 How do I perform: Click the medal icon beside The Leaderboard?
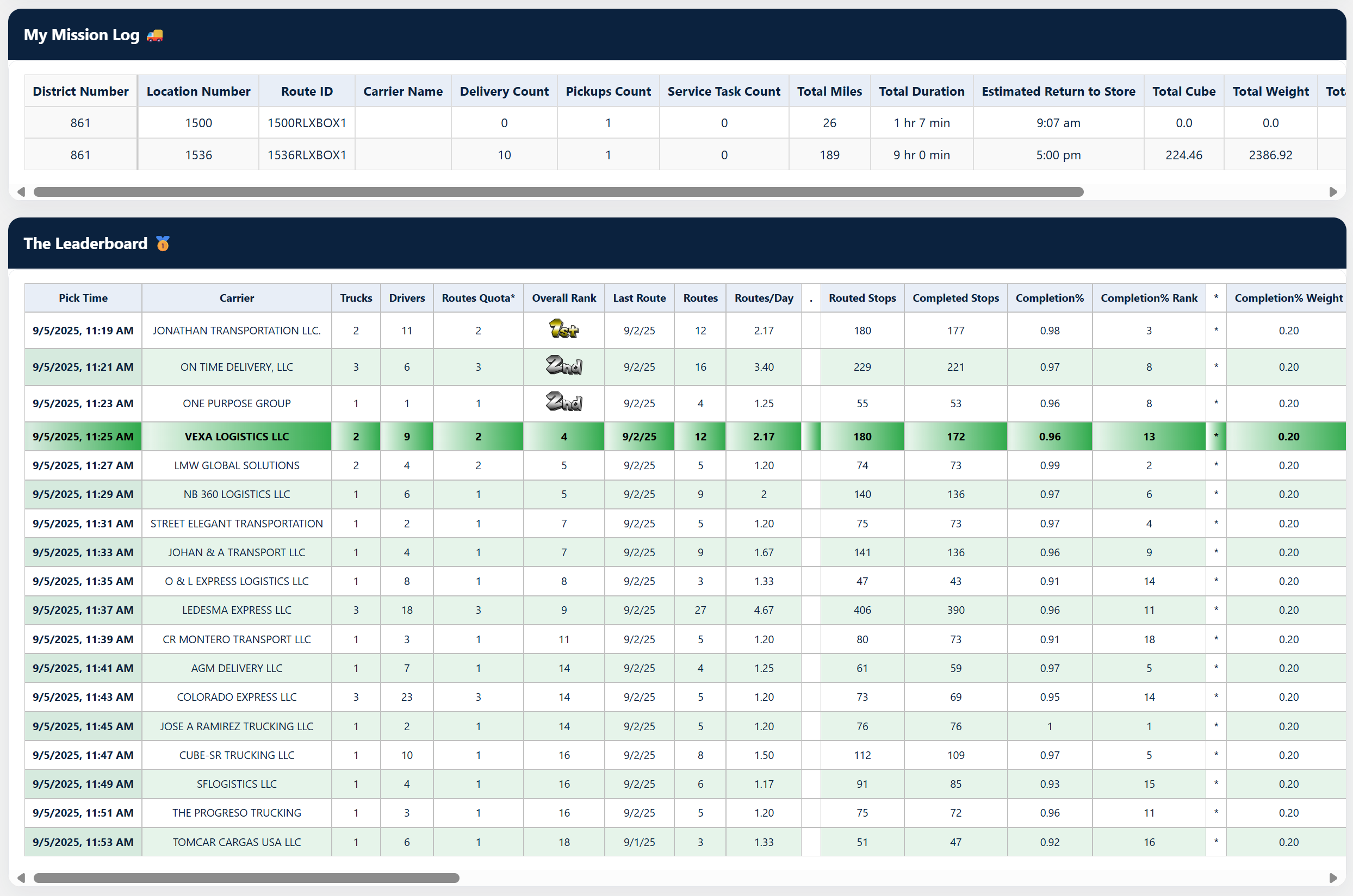(163, 244)
